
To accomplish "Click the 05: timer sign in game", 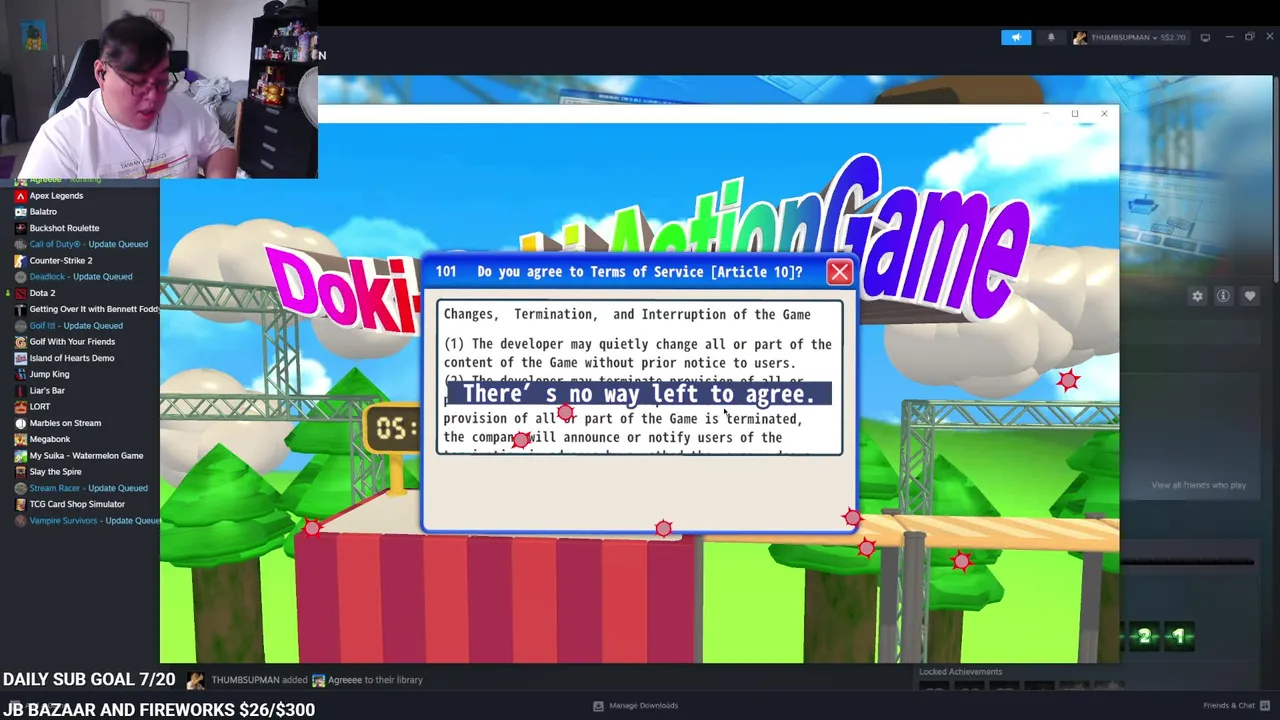I will 392,429.
